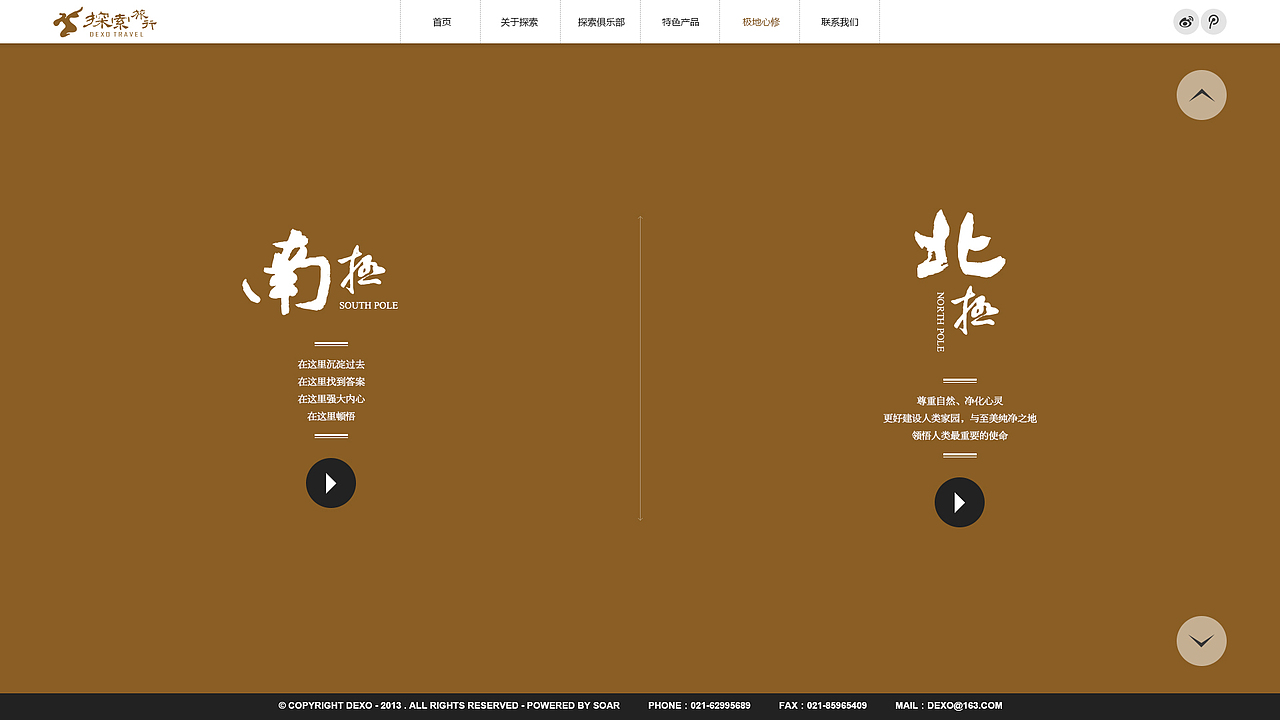
Task: Click text 在这里顿悟
Action: [331, 416]
